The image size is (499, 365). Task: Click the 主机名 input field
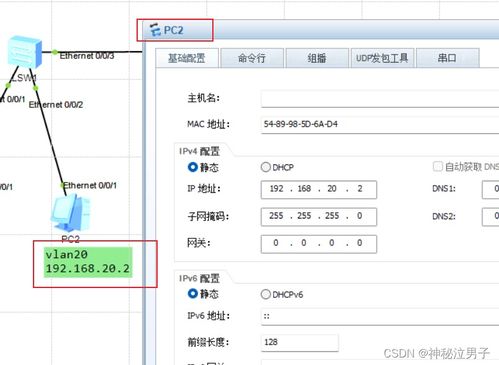click(380, 98)
